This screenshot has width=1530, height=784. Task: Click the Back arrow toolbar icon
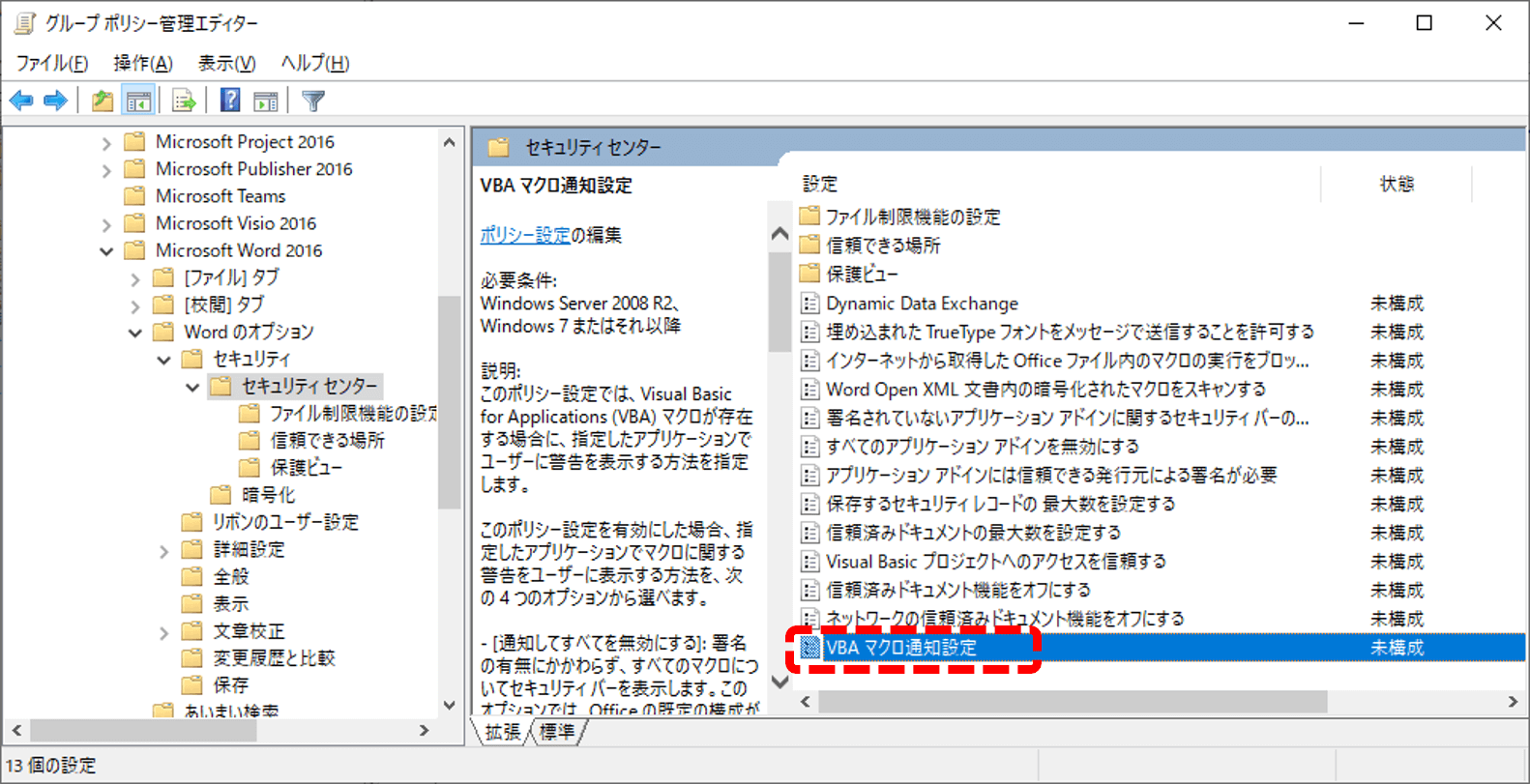tap(21, 101)
